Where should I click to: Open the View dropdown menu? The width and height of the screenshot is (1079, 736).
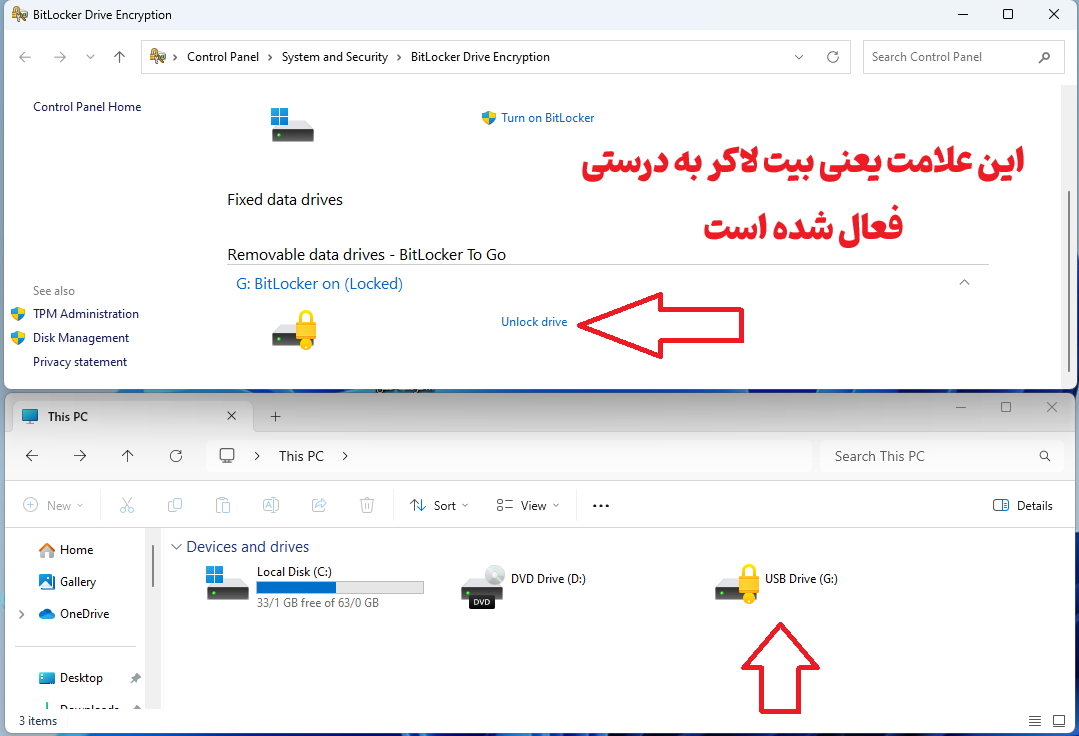[x=528, y=506]
